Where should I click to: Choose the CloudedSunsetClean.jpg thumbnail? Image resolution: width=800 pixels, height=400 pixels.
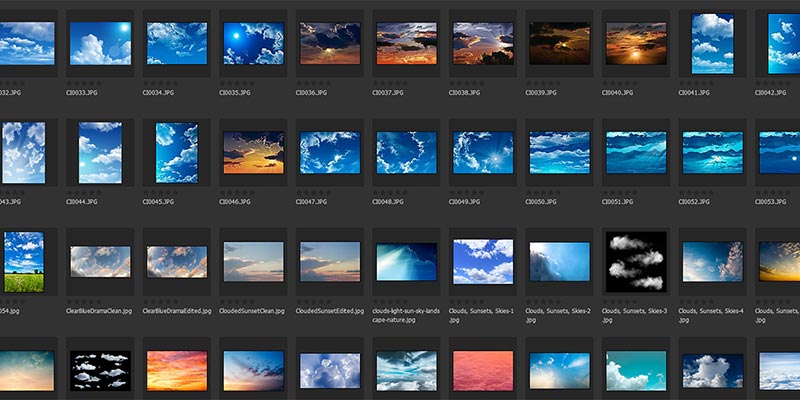tap(254, 262)
